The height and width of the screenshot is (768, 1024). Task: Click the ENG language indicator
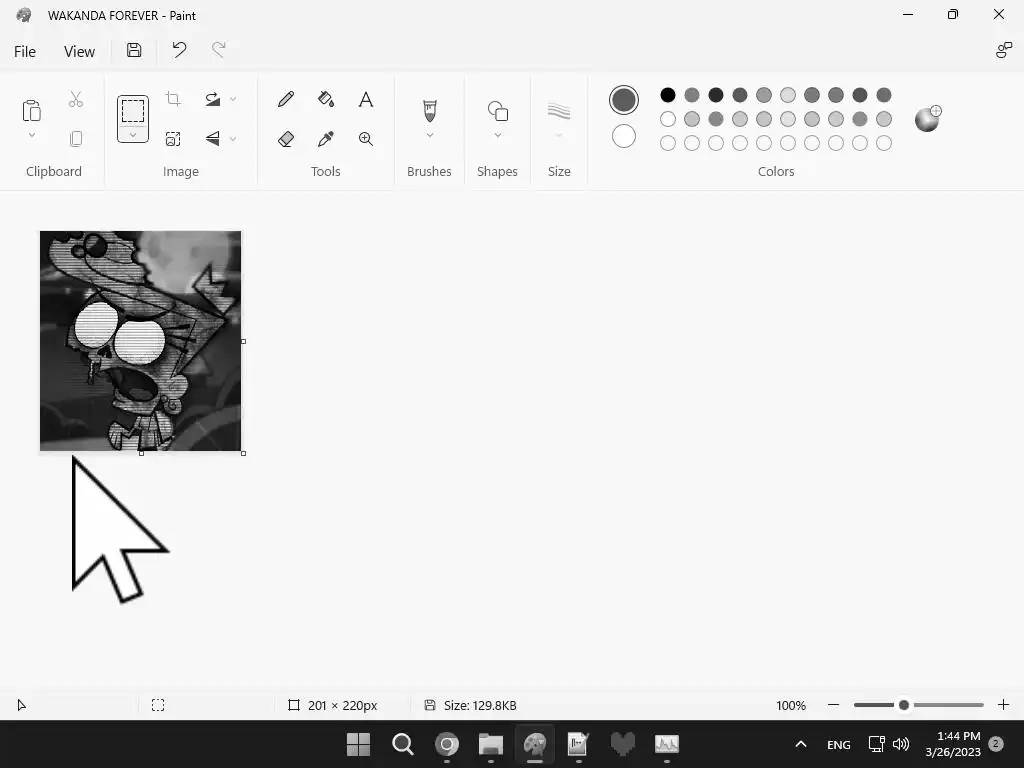tap(839, 744)
